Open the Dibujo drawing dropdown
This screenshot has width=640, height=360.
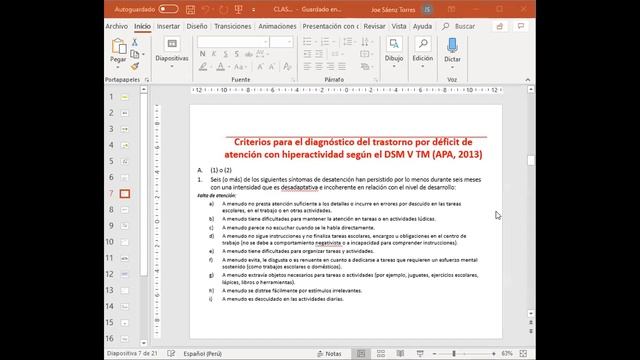394,53
